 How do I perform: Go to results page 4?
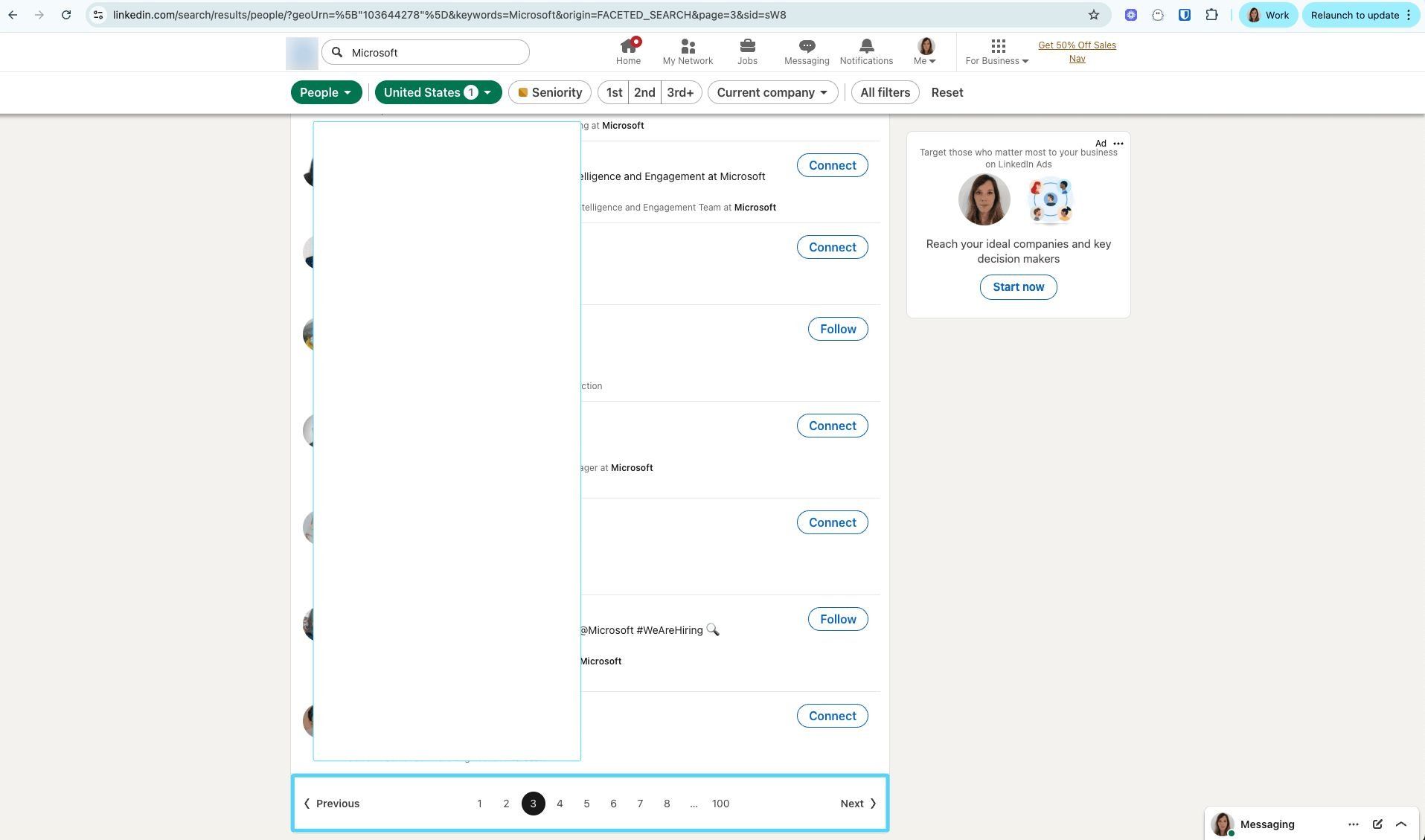pyautogui.click(x=560, y=804)
